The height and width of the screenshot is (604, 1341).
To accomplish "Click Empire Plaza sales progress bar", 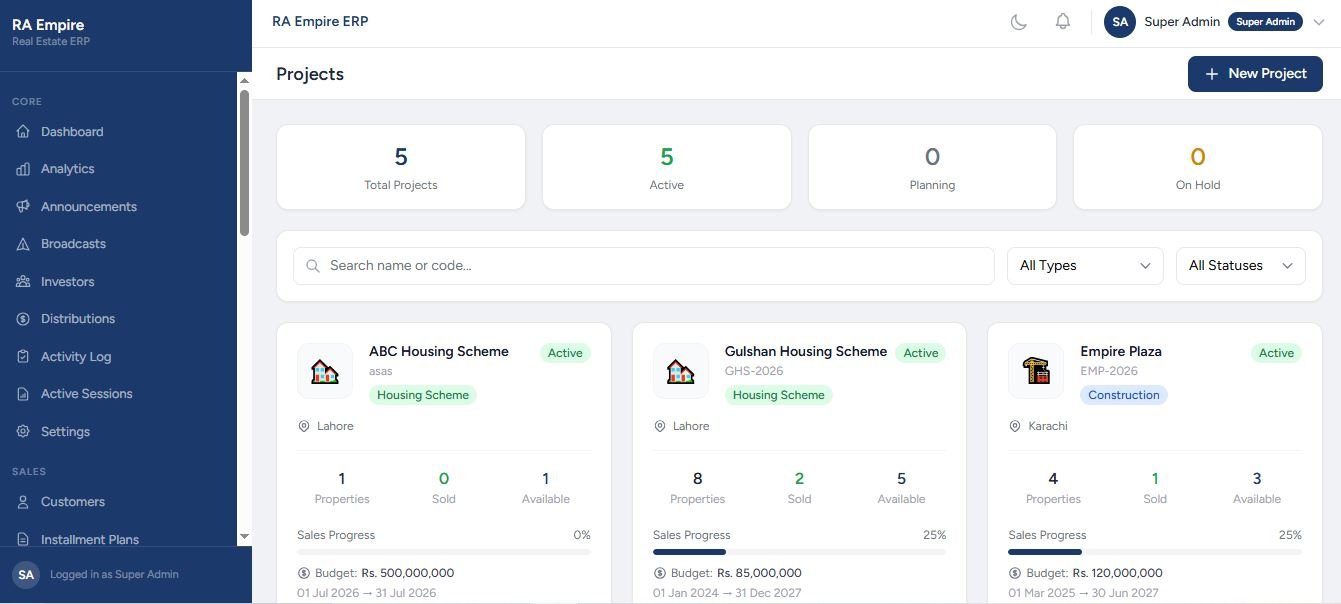I will 1155,552.
